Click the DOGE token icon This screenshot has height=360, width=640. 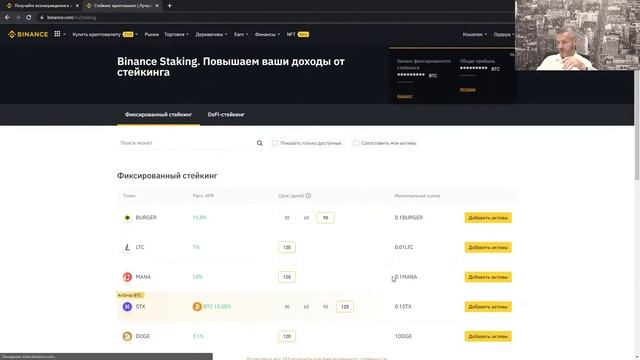127,336
